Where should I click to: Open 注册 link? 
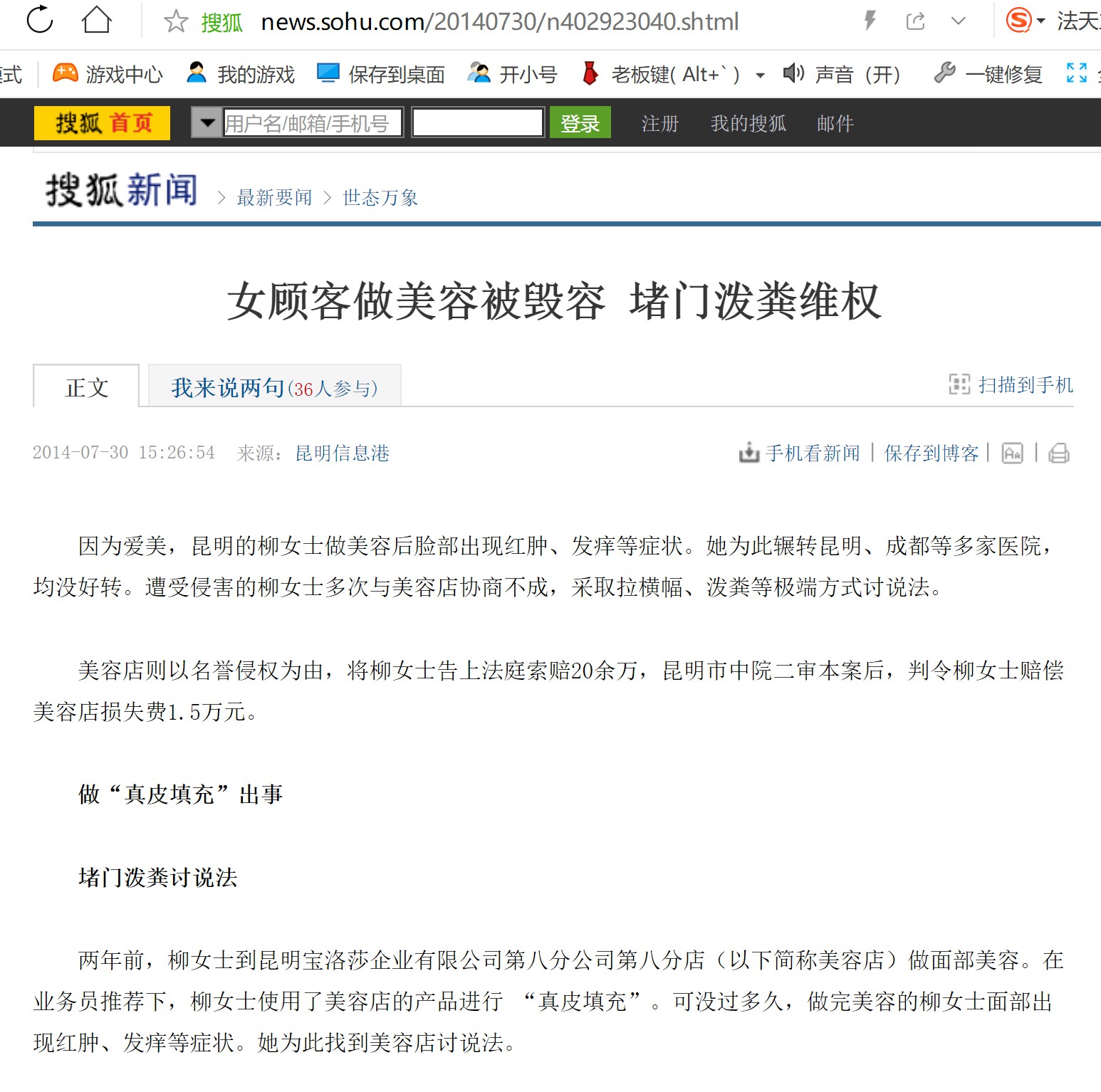pyautogui.click(x=659, y=123)
